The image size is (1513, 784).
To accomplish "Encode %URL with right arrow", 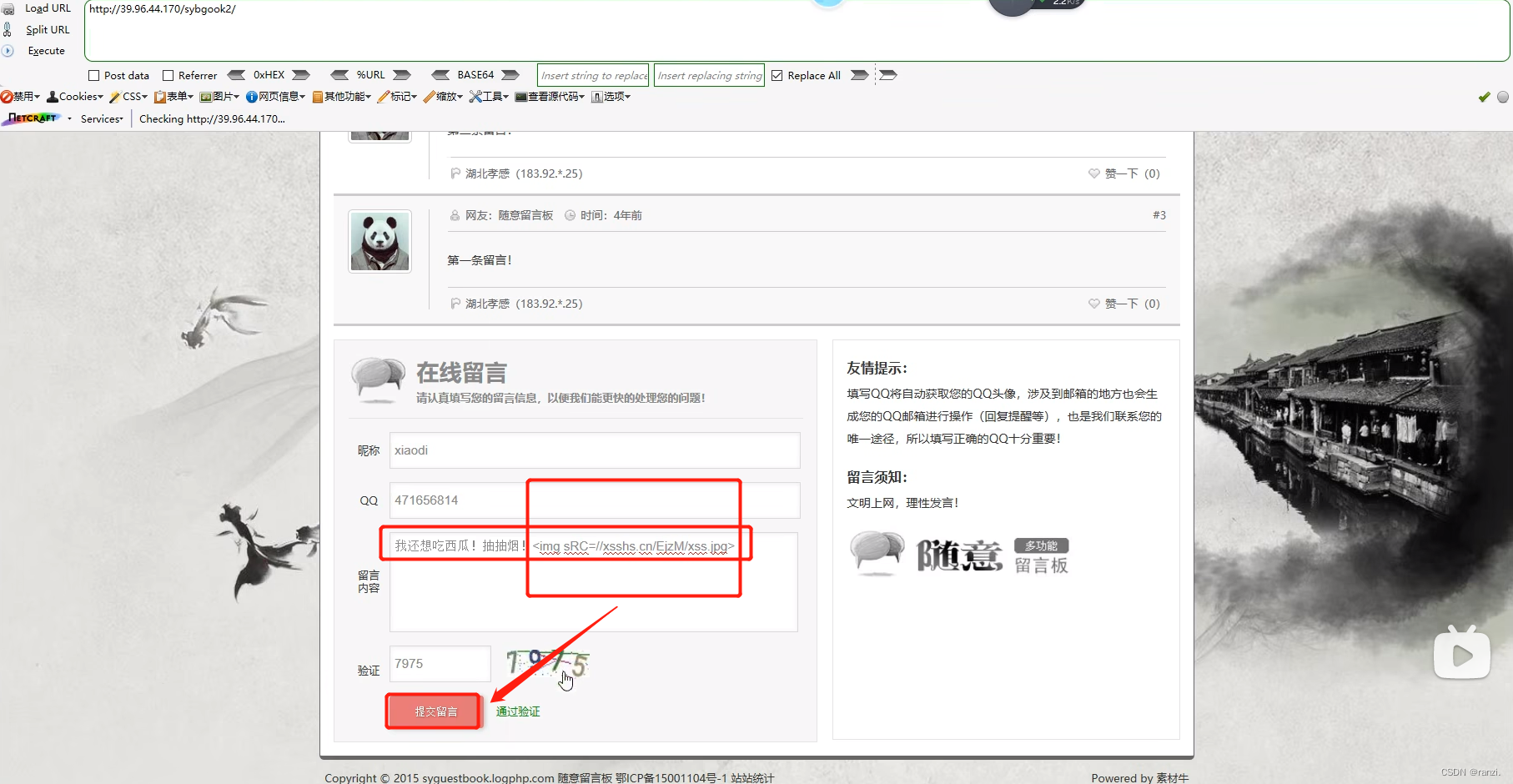I will pos(402,75).
